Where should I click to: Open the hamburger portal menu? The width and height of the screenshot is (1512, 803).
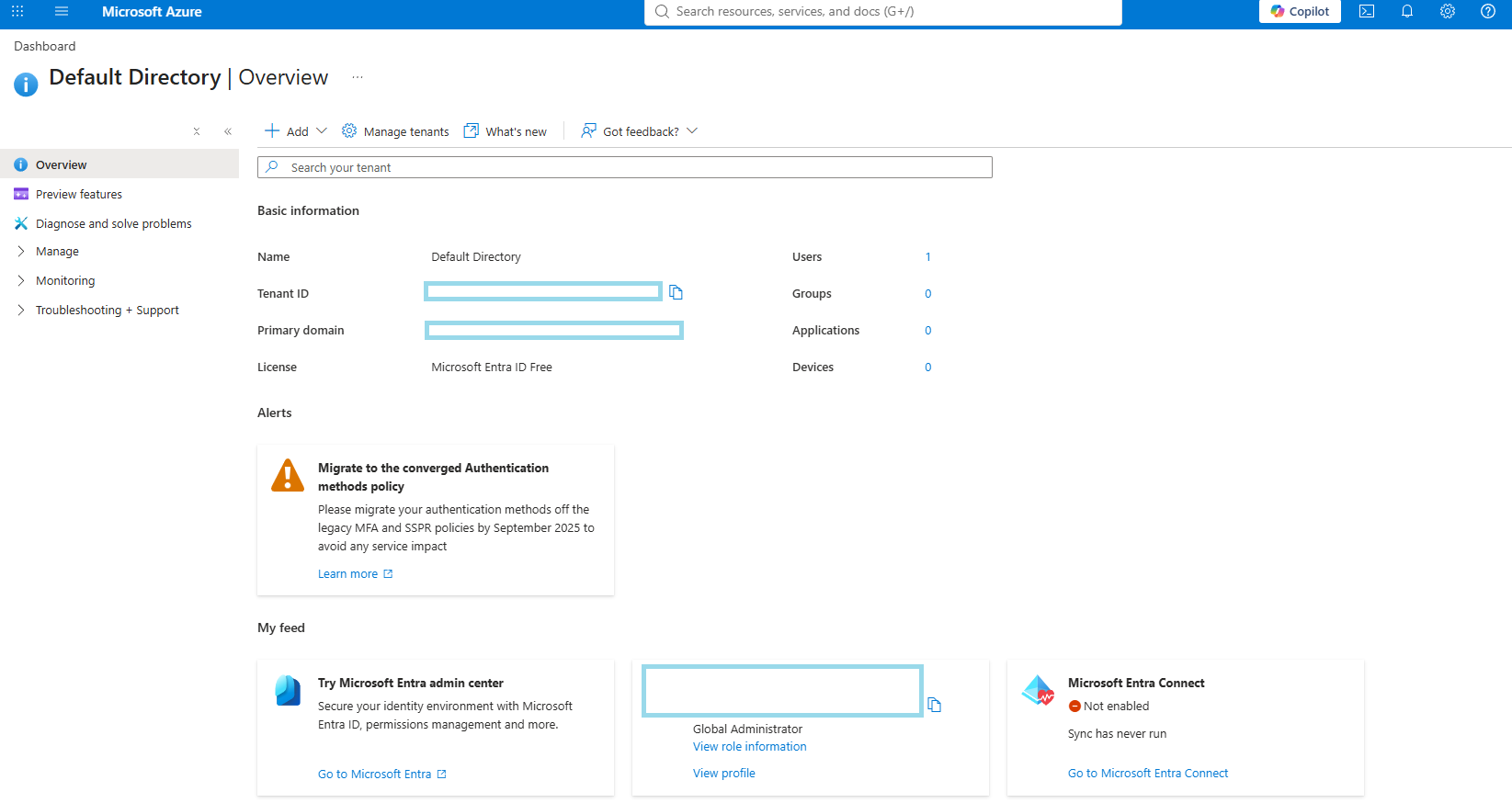[62, 11]
